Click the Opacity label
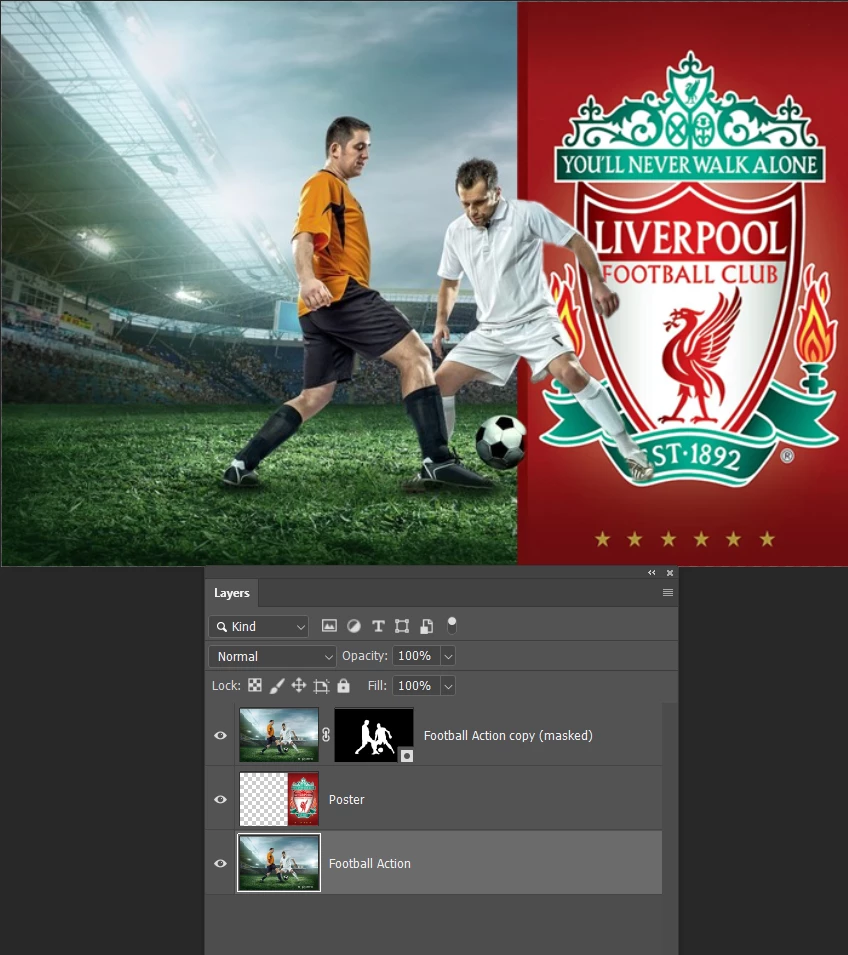This screenshot has height=955, width=848. point(364,655)
